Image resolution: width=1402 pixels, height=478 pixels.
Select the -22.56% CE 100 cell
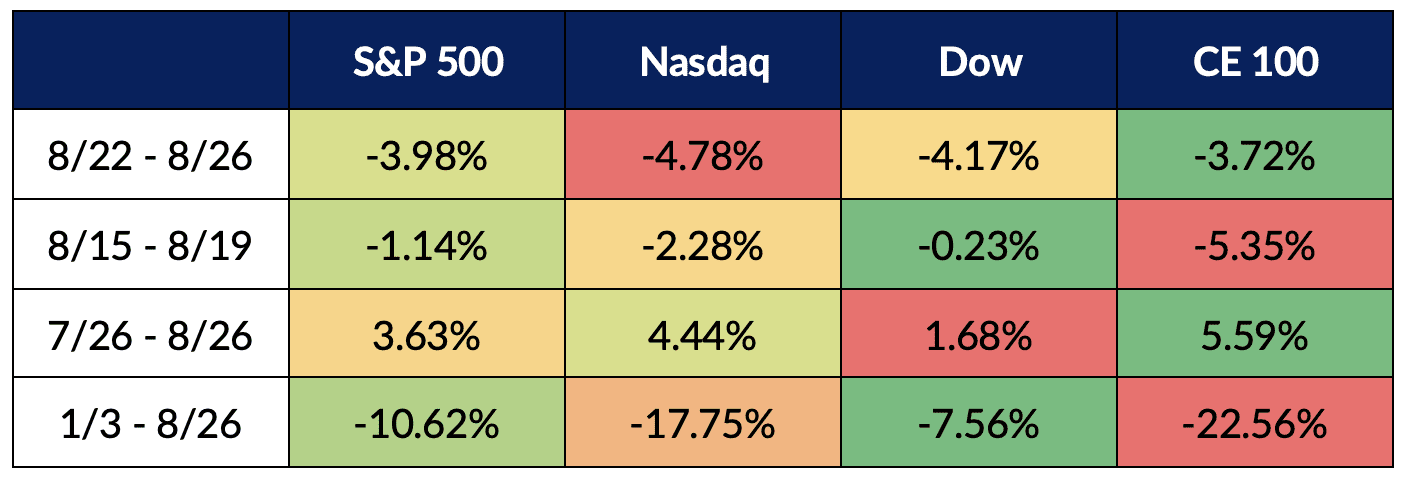click(x=1255, y=423)
